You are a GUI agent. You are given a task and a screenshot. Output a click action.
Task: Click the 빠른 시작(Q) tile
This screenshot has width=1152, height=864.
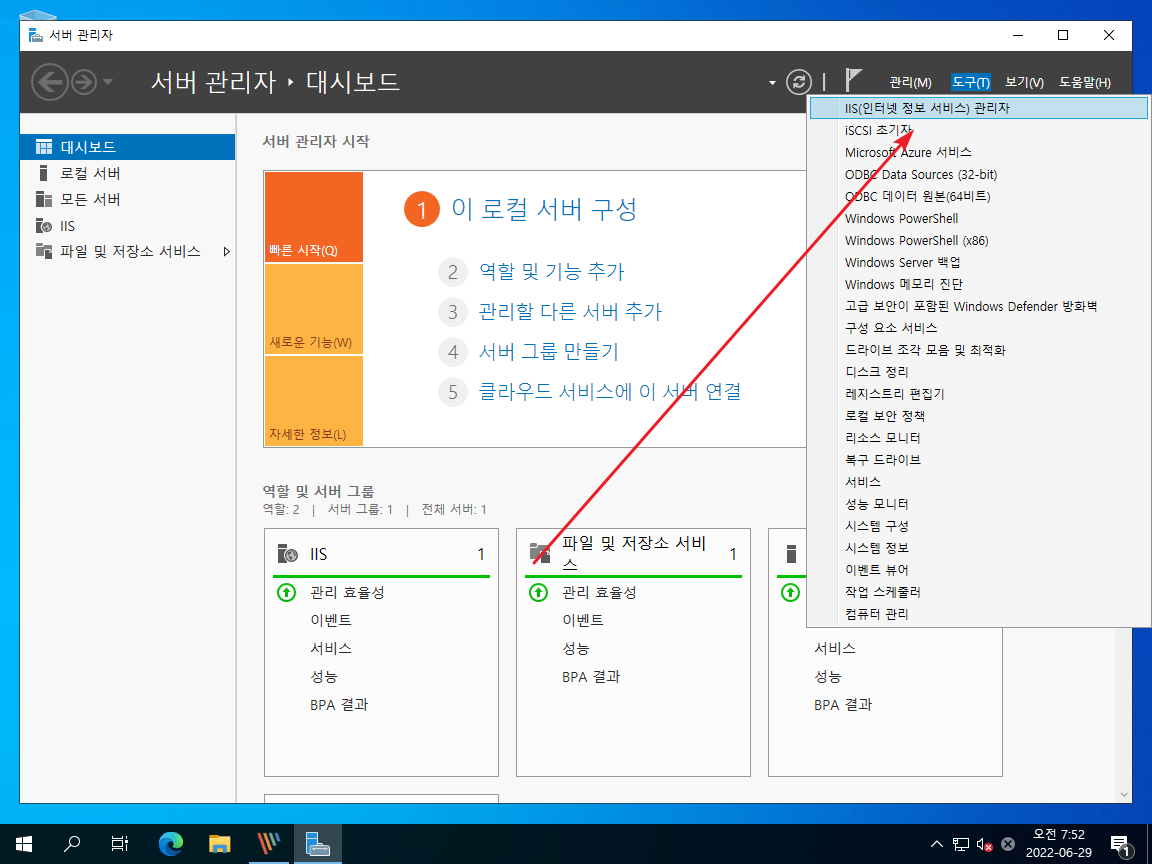point(314,217)
